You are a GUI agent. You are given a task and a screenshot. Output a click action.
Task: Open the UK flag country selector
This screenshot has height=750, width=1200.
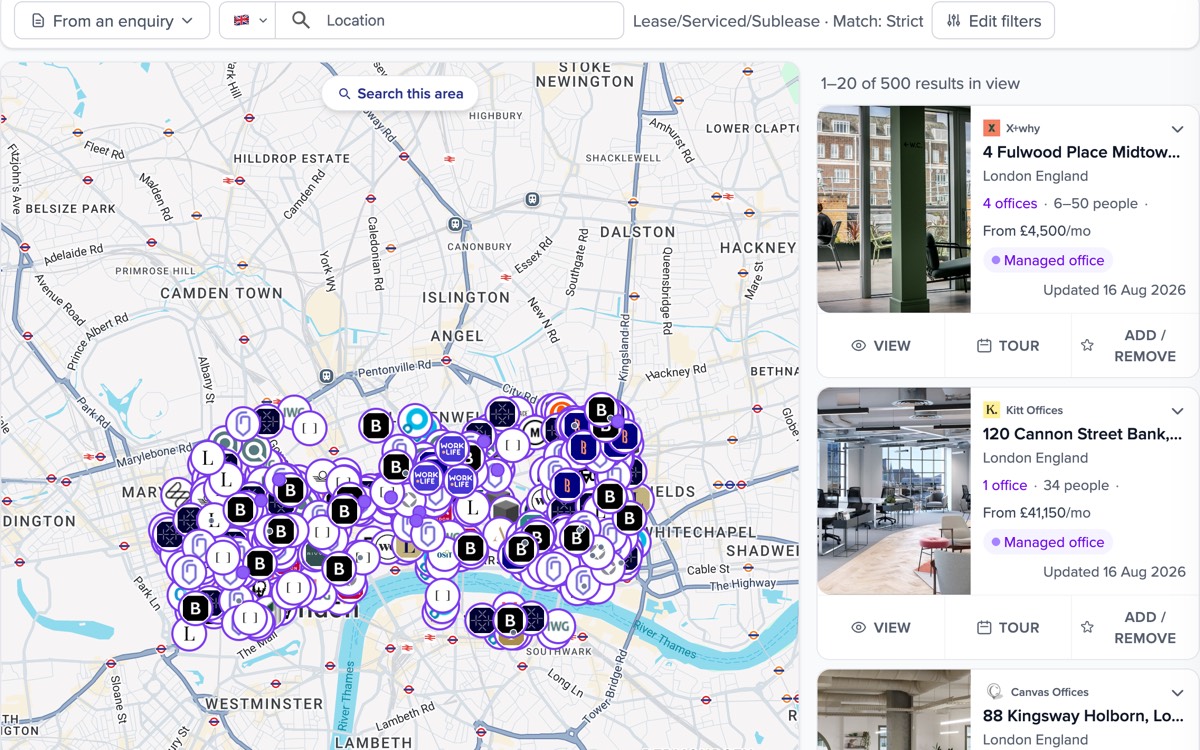[248, 20]
